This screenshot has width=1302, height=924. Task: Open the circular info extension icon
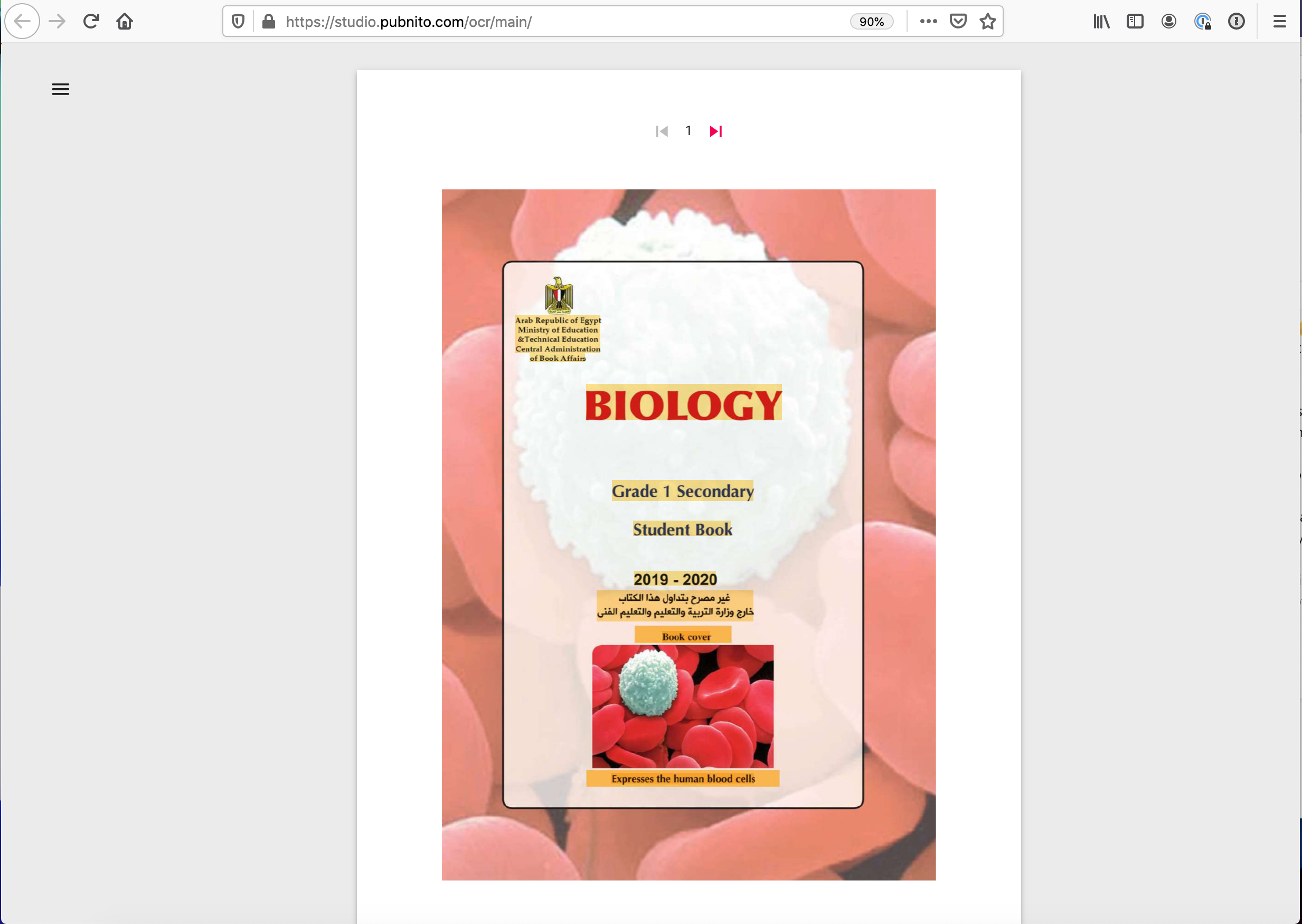(x=1236, y=22)
